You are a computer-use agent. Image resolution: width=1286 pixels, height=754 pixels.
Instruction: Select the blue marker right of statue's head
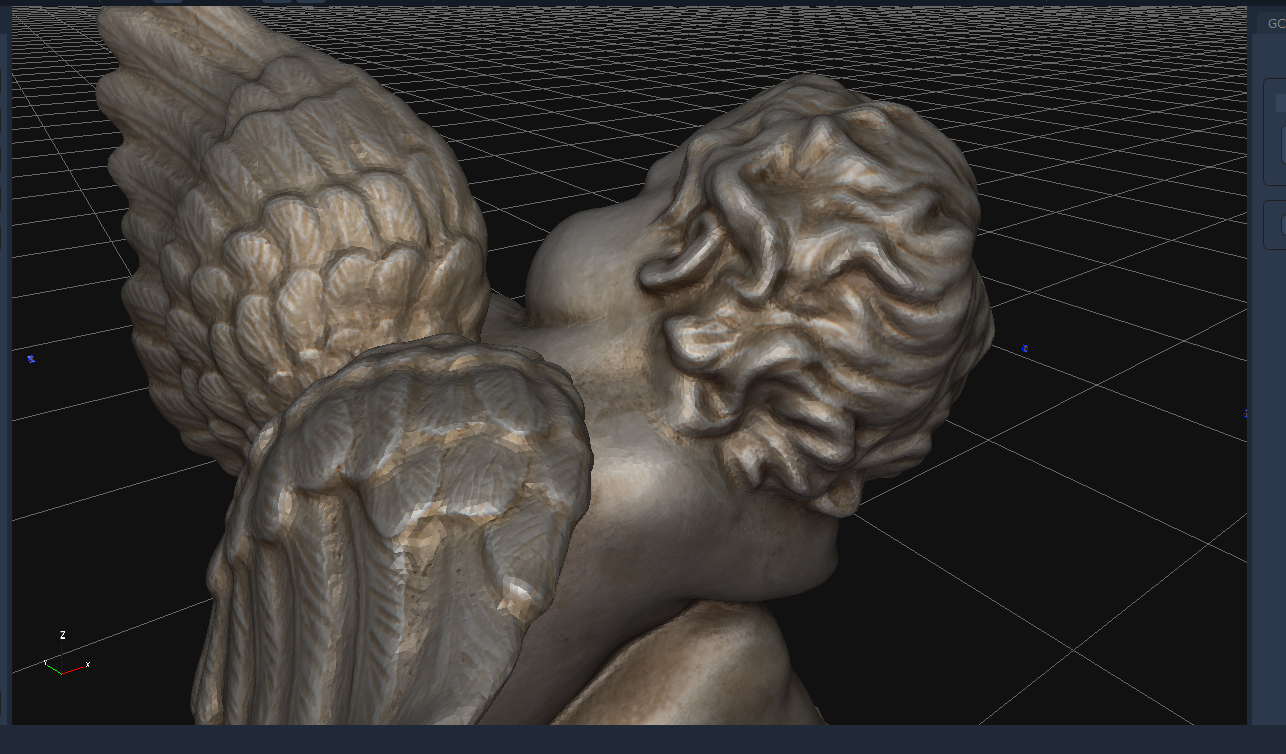1024,349
